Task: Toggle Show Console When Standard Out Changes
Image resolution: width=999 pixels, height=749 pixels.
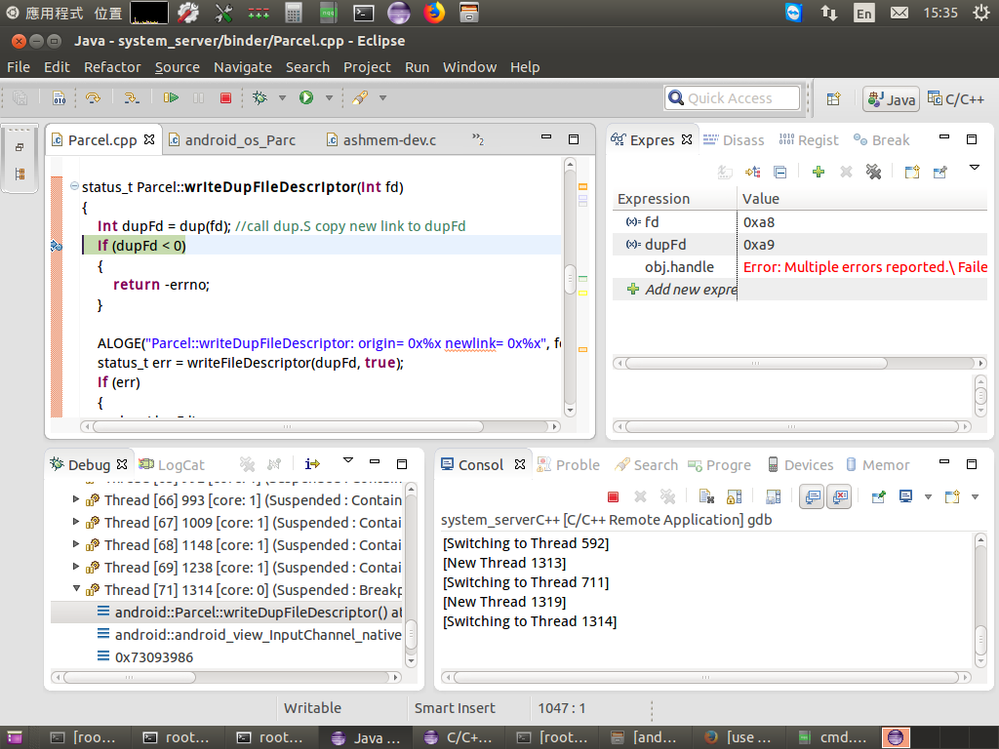Action: (x=812, y=497)
